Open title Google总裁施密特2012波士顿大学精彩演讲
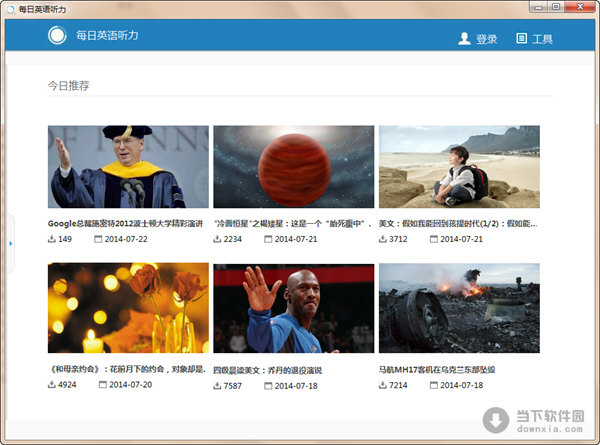 click(125, 223)
